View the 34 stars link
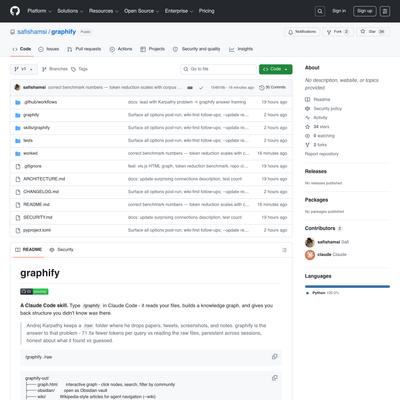The width and height of the screenshot is (400, 400). tap(317, 127)
